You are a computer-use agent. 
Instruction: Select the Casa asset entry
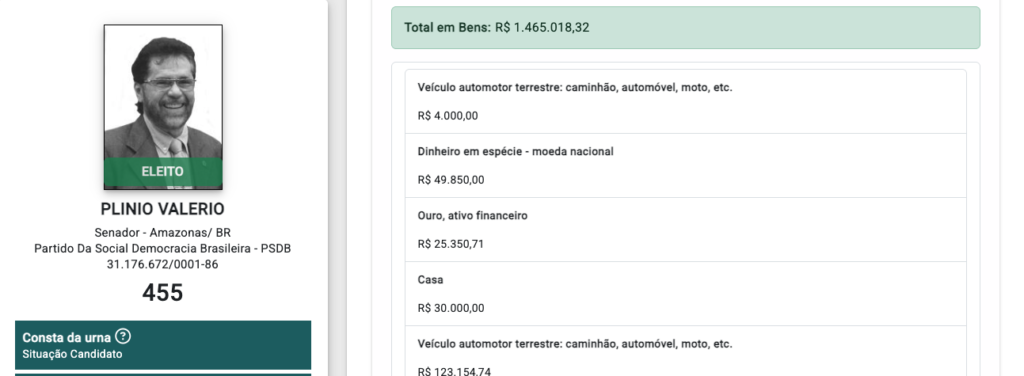pos(685,294)
